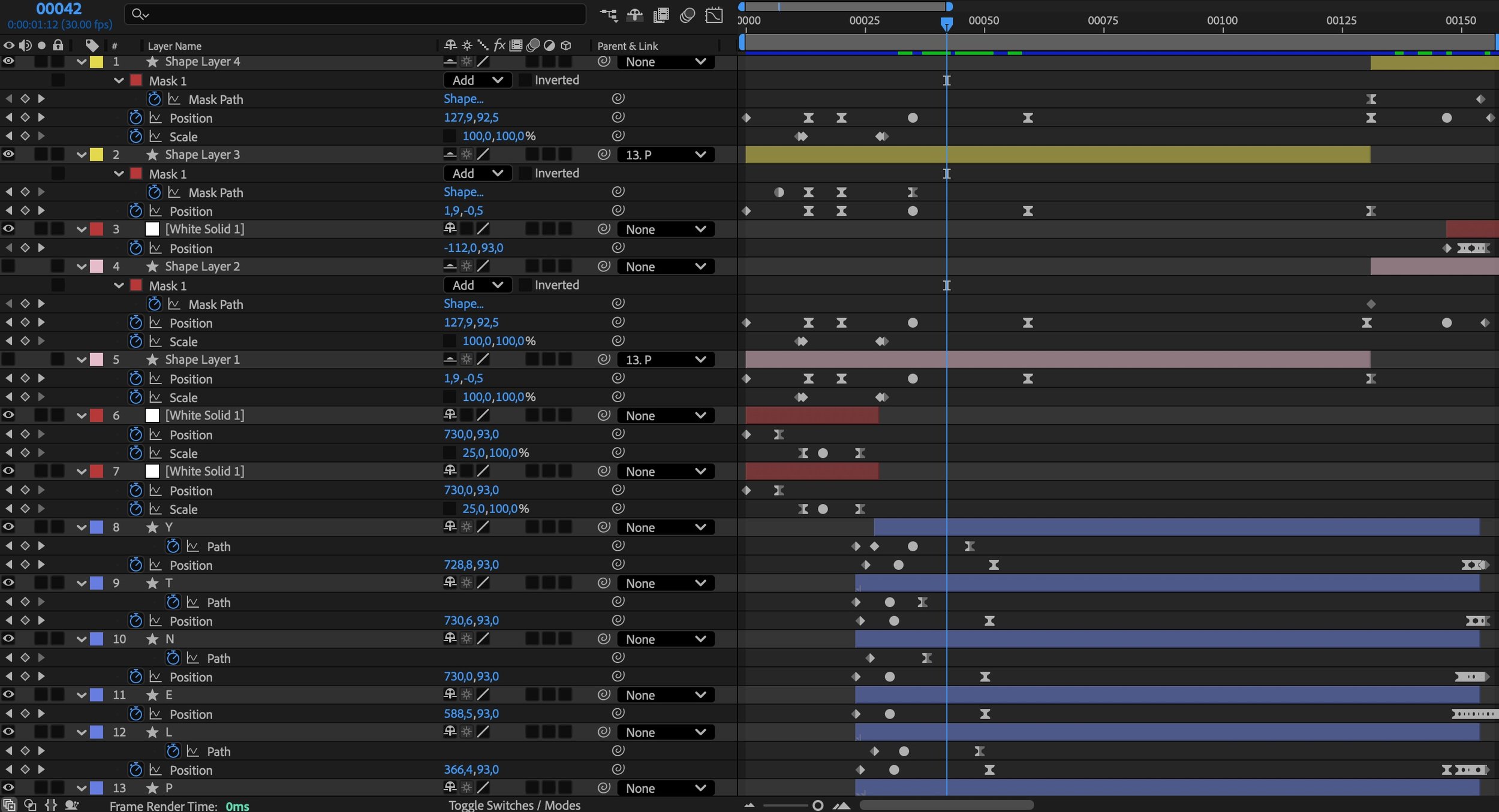The image size is (1499, 812).
Task: Click the Position stopwatch on White Solid 1
Action: tap(136, 247)
